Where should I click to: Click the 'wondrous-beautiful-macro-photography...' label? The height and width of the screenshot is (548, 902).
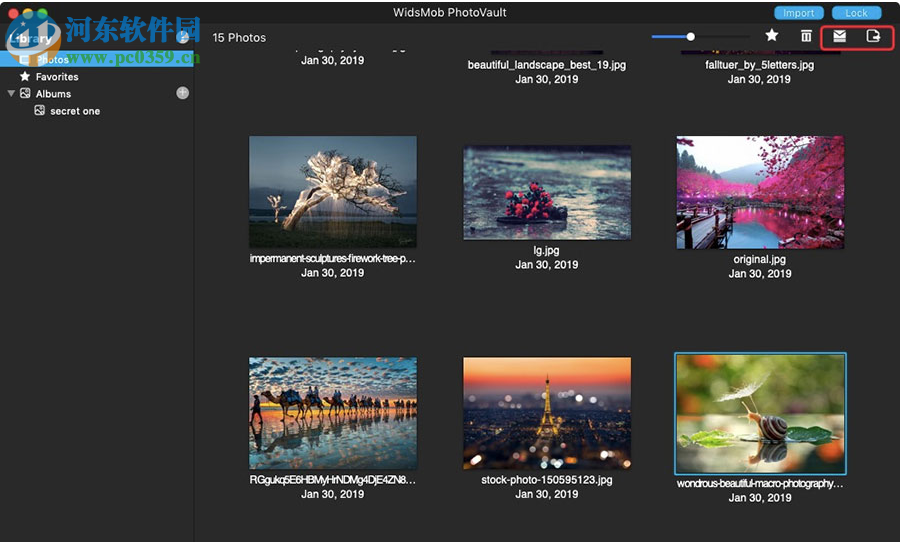760,484
